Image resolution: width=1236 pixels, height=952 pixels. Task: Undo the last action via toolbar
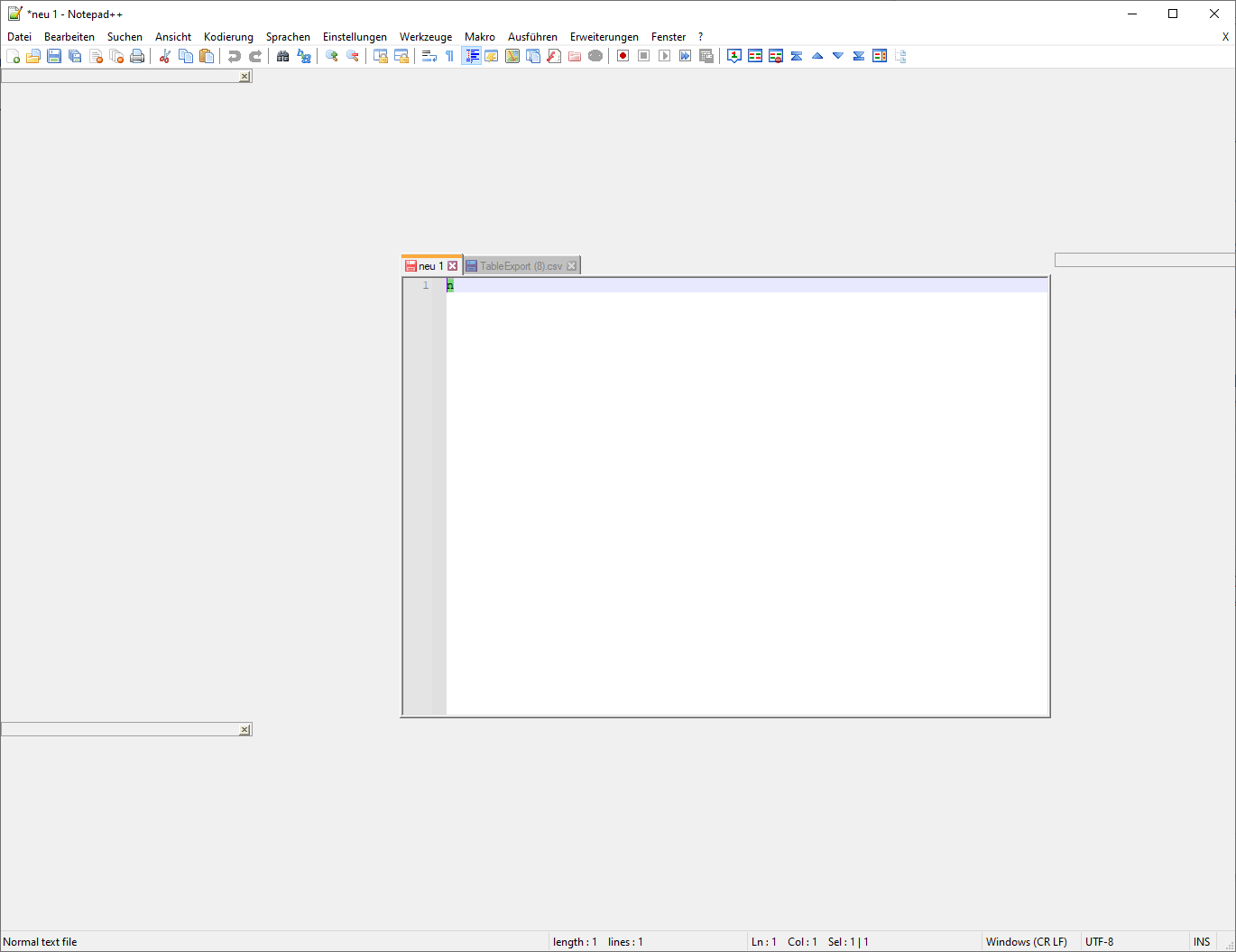(x=235, y=56)
